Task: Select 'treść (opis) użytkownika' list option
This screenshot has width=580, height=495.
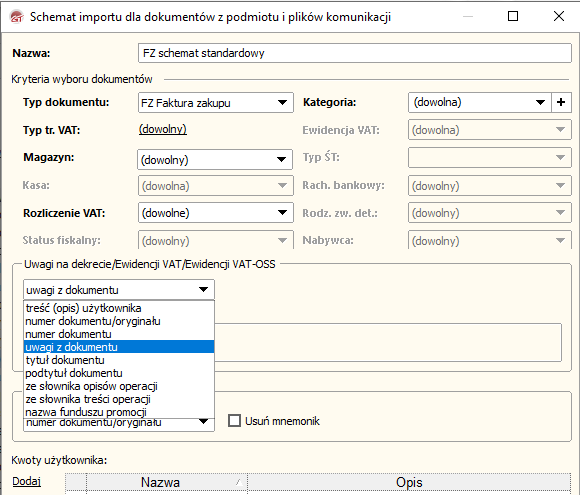Action: click(119, 308)
